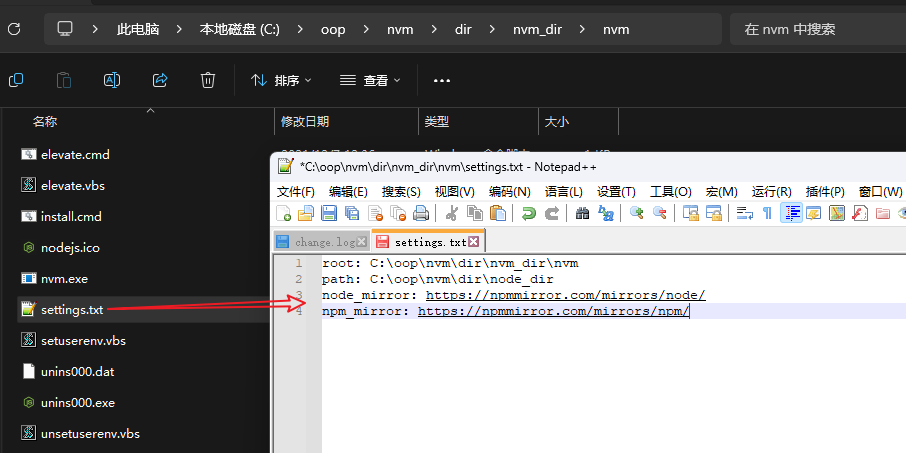Open 搜索(S) menu
The image size is (906, 453).
click(x=401, y=192)
